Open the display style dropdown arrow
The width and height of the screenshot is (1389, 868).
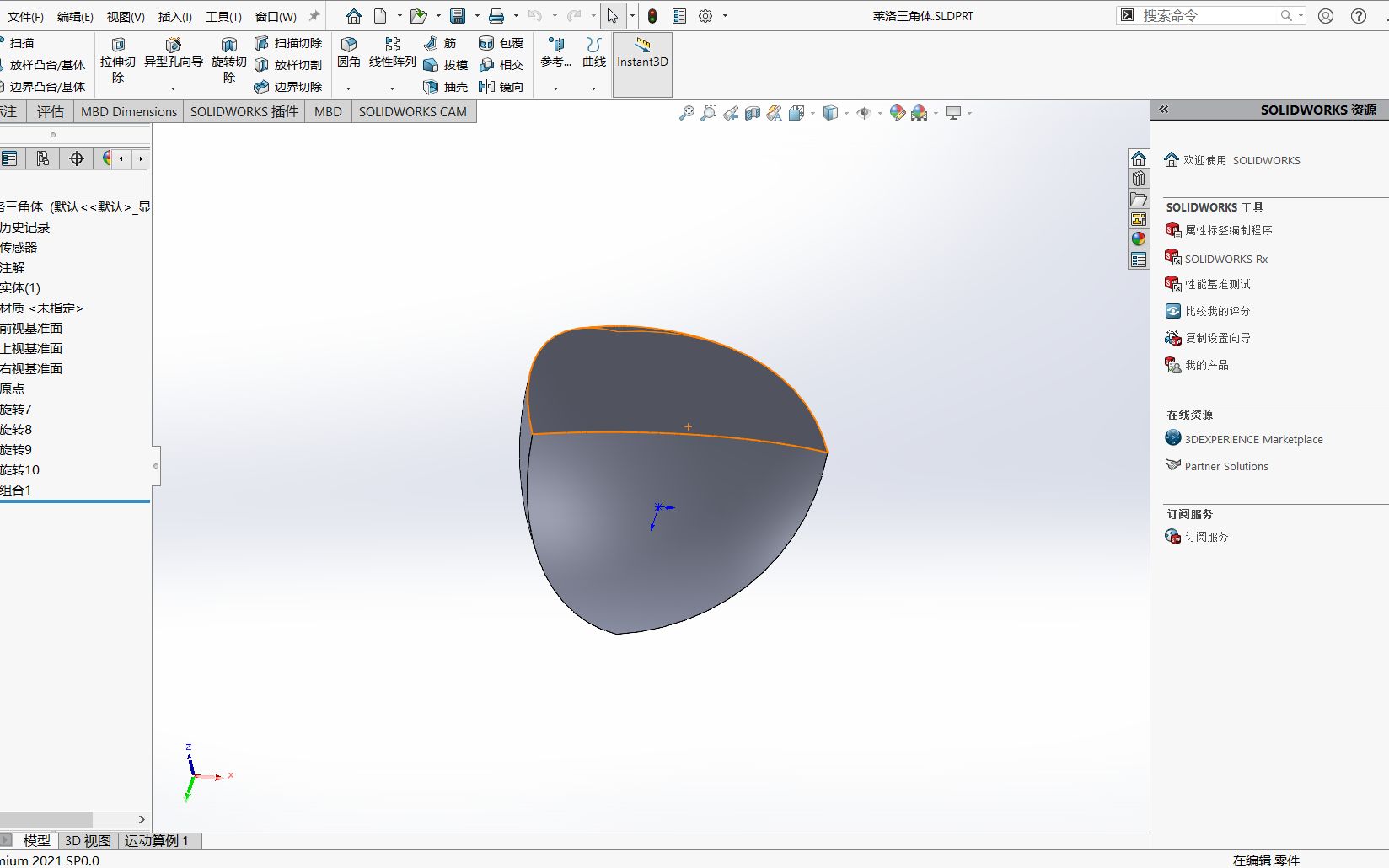coord(846,113)
